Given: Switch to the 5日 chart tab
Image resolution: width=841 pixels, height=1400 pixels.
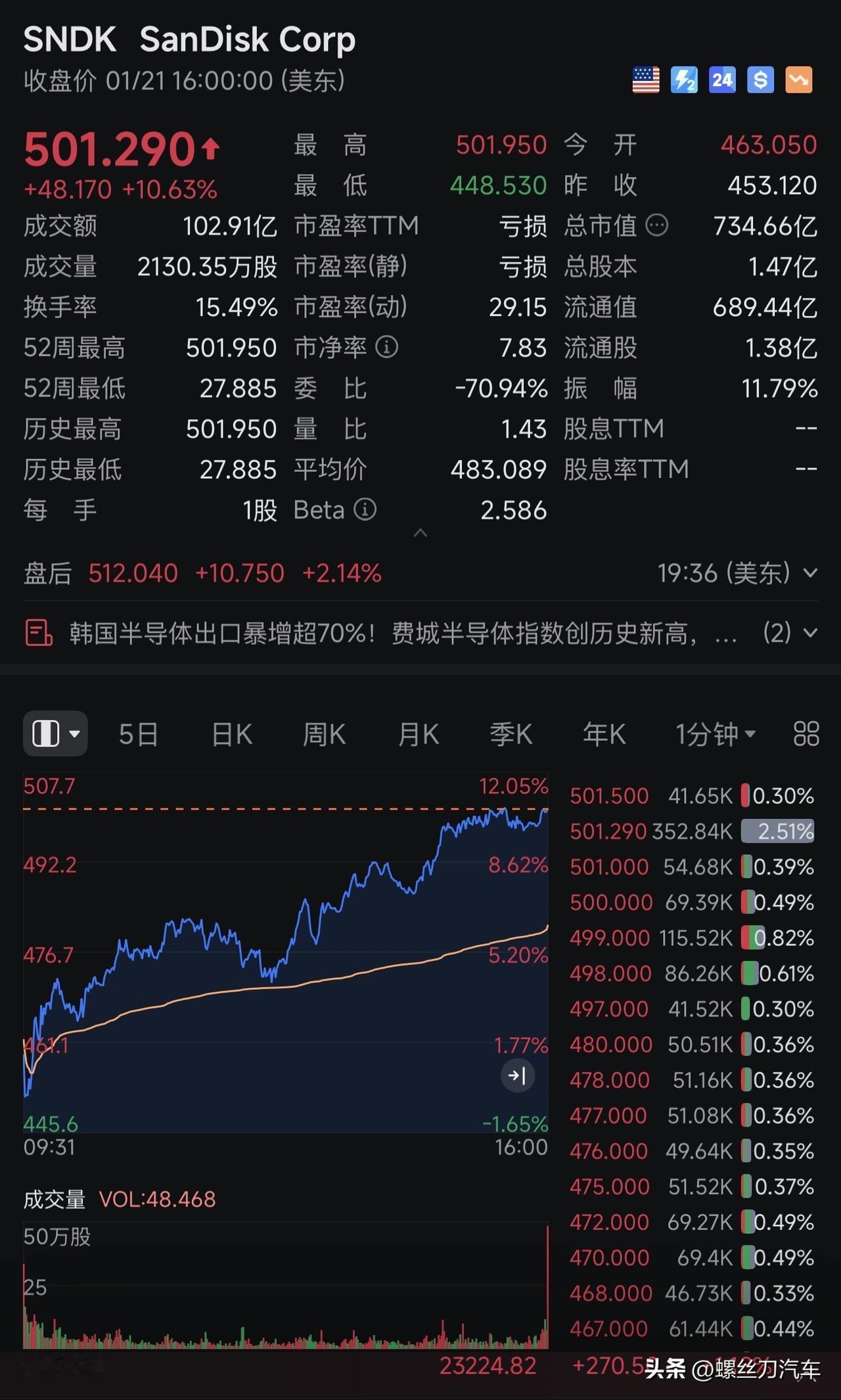Looking at the screenshot, I should coord(139,734).
